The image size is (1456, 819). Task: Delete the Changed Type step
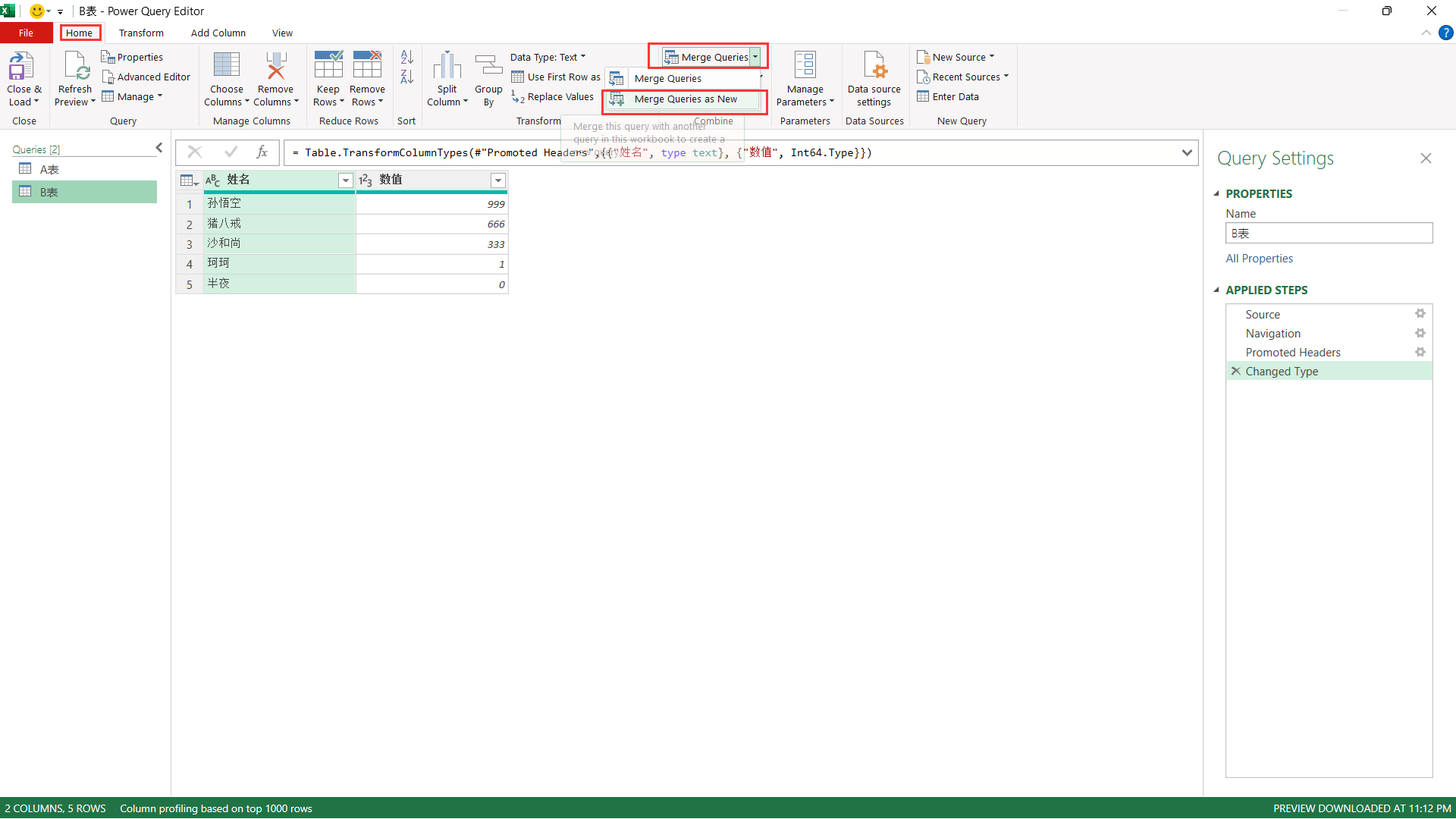[x=1236, y=371]
